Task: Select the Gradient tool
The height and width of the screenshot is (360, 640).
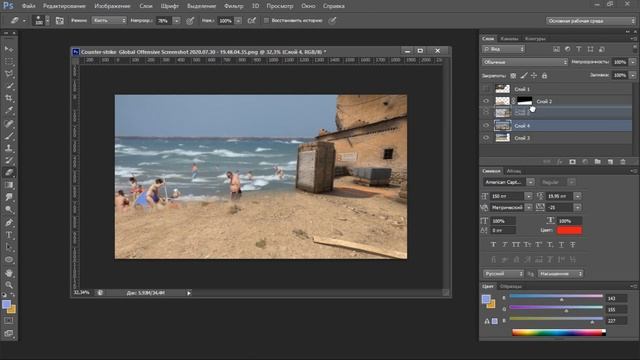Action: click(9, 185)
